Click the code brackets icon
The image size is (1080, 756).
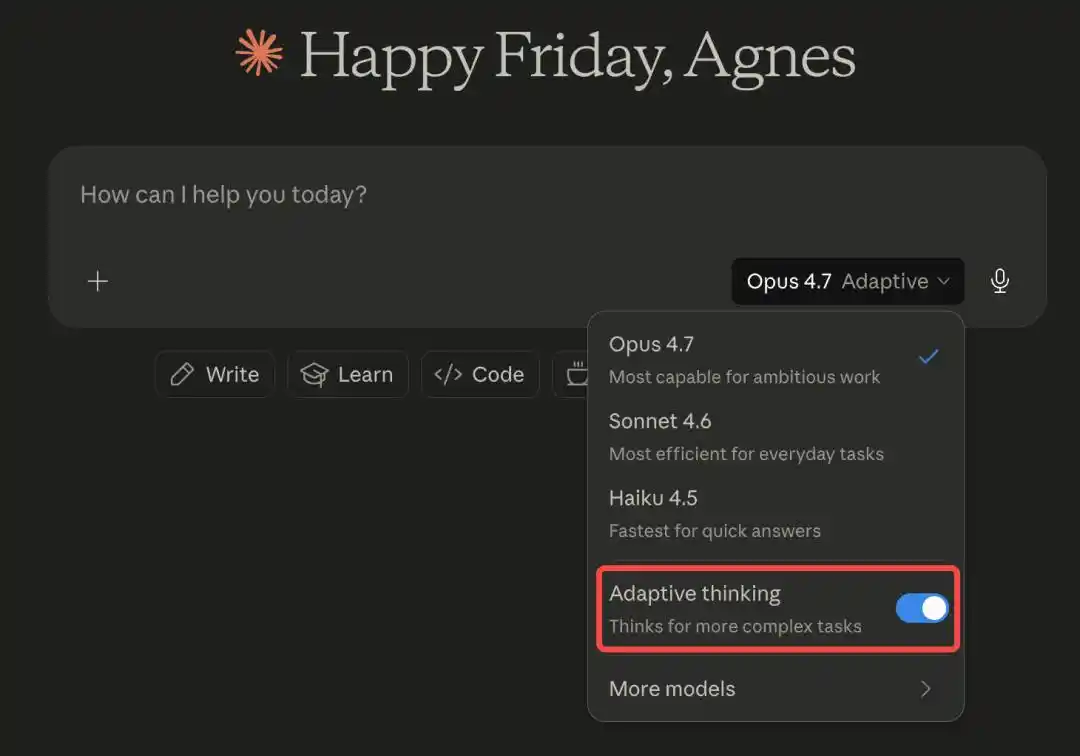point(448,375)
